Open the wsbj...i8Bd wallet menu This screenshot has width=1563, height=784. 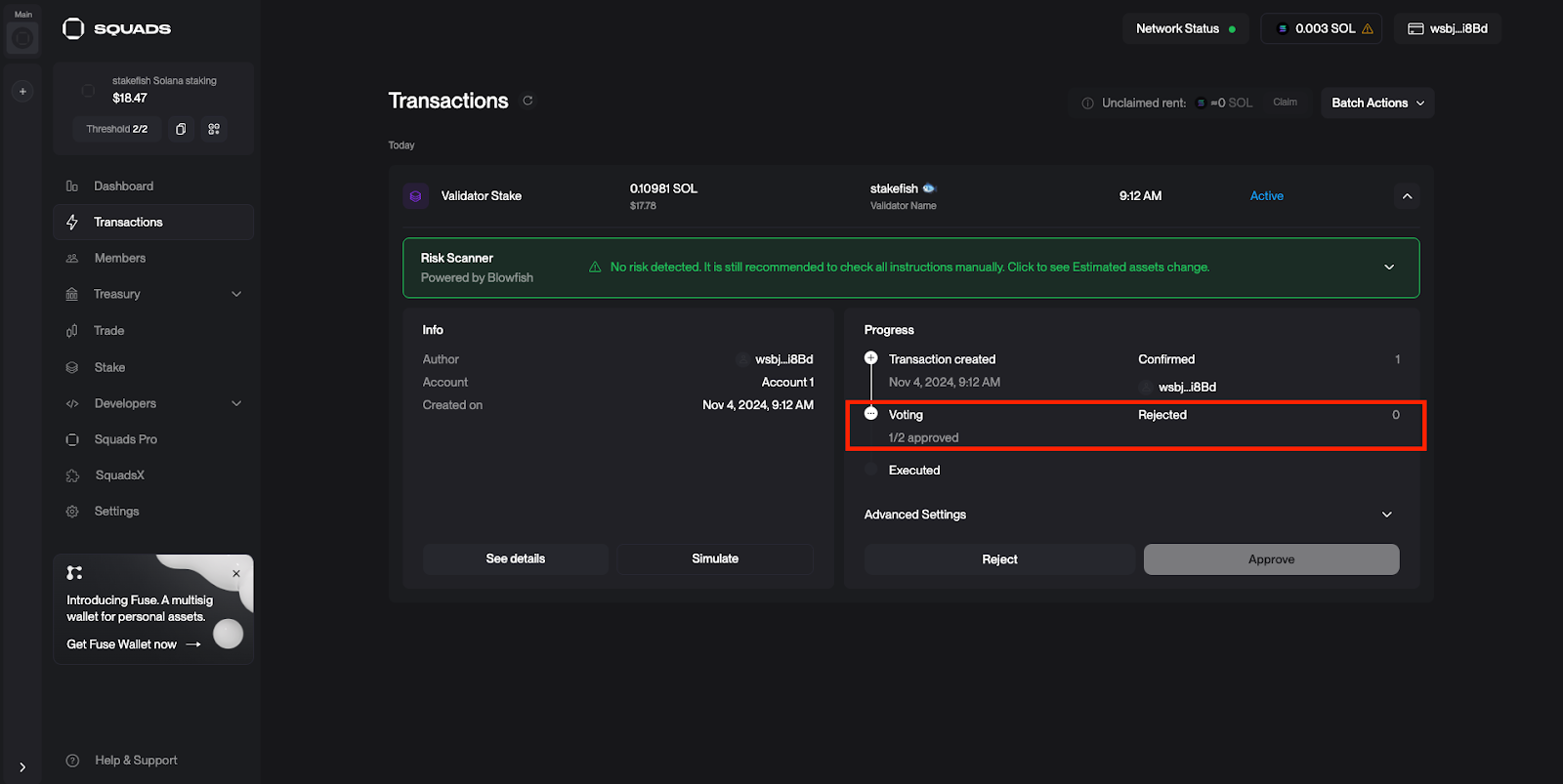point(1448,29)
